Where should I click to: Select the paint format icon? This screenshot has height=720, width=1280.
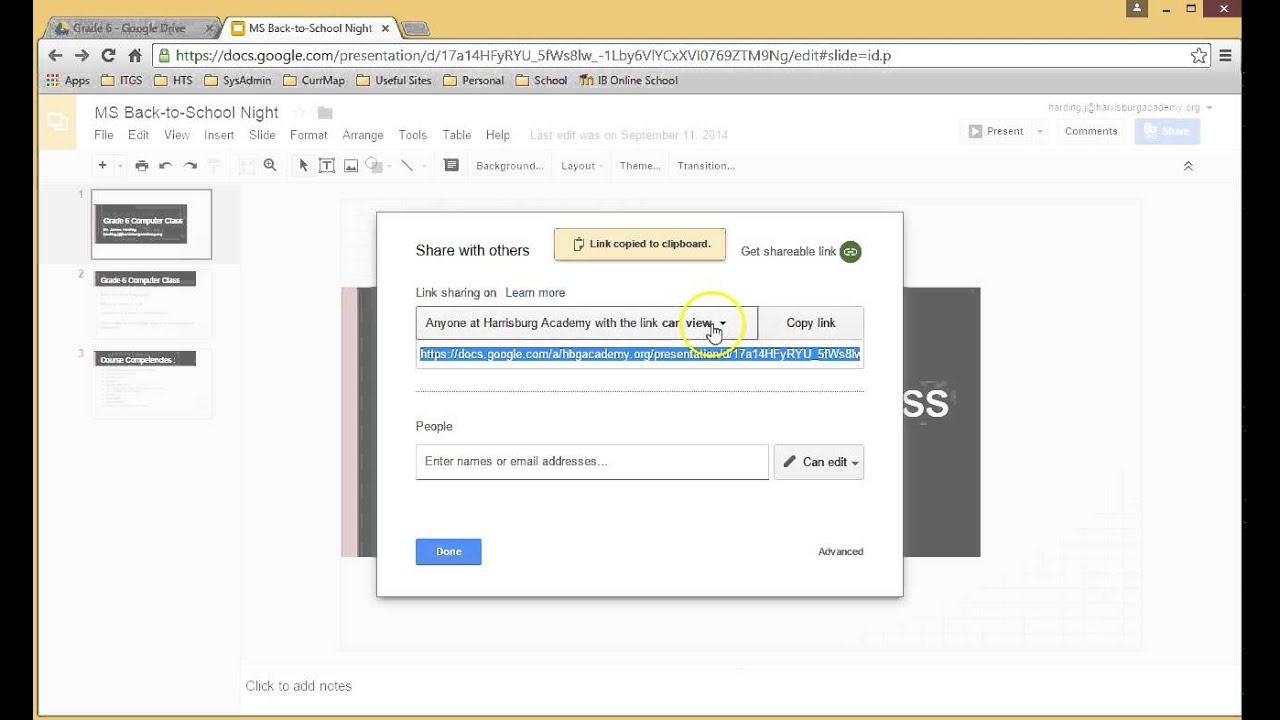tap(213, 166)
